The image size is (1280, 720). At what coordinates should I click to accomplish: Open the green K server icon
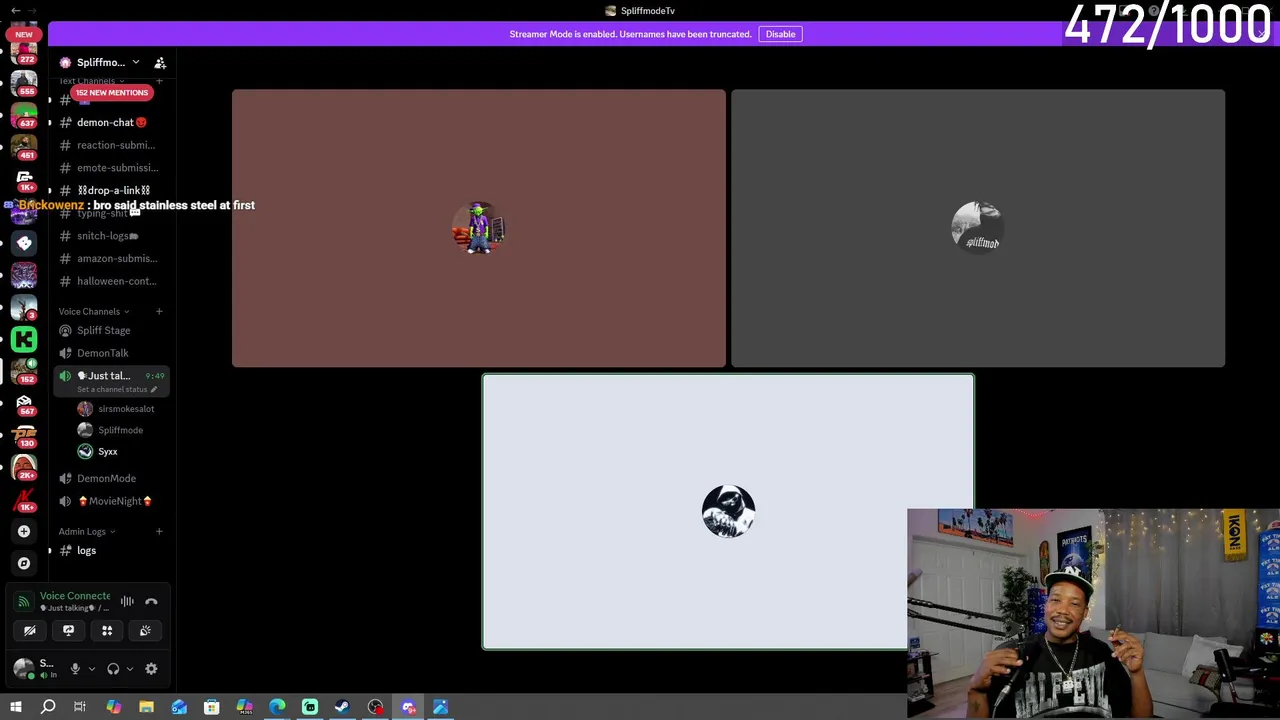[24, 340]
